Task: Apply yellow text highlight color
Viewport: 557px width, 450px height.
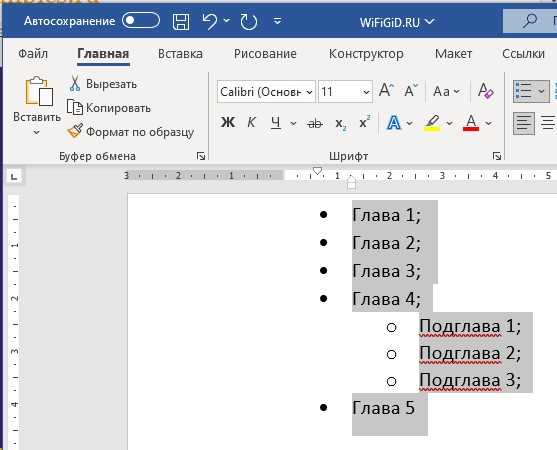Action: pyautogui.click(x=432, y=123)
